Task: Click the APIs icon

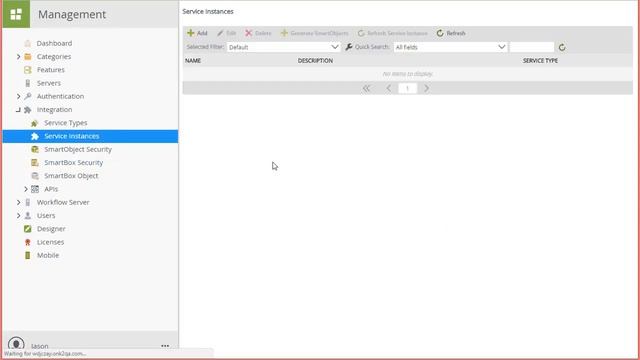Action: pyautogui.click(x=35, y=189)
